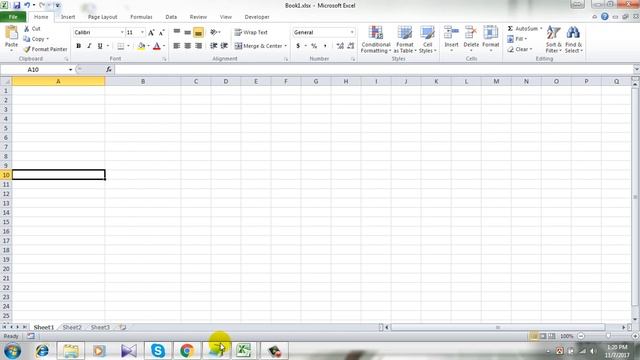The height and width of the screenshot is (360, 640).
Task: Open the Fill options
Action: point(517,39)
